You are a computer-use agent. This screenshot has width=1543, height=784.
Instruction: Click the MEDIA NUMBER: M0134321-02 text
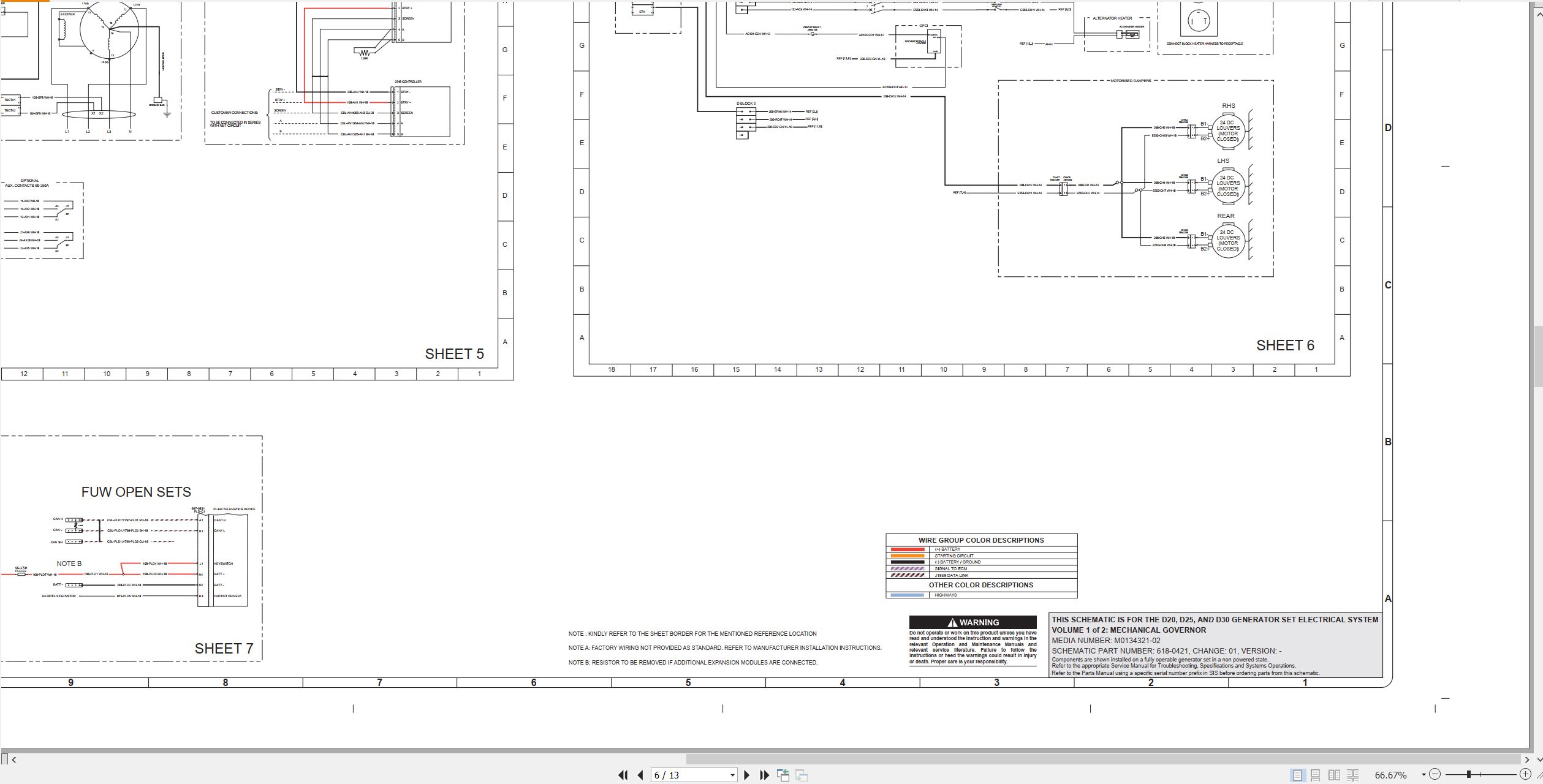pyautogui.click(x=1106, y=641)
